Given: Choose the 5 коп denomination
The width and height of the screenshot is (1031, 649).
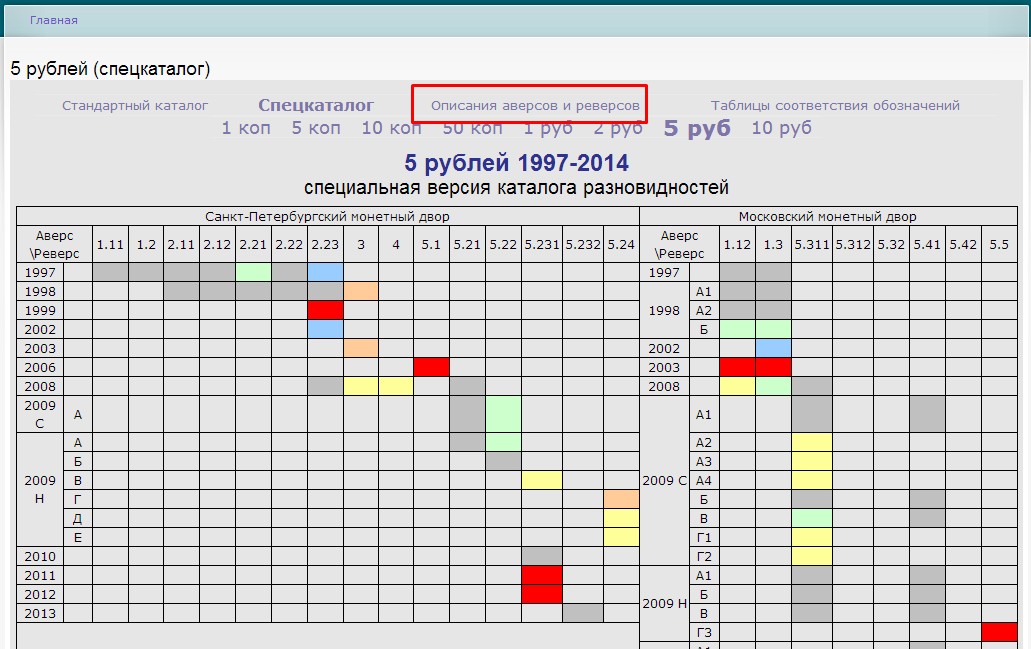Looking at the screenshot, I should [x=316, y=128].
